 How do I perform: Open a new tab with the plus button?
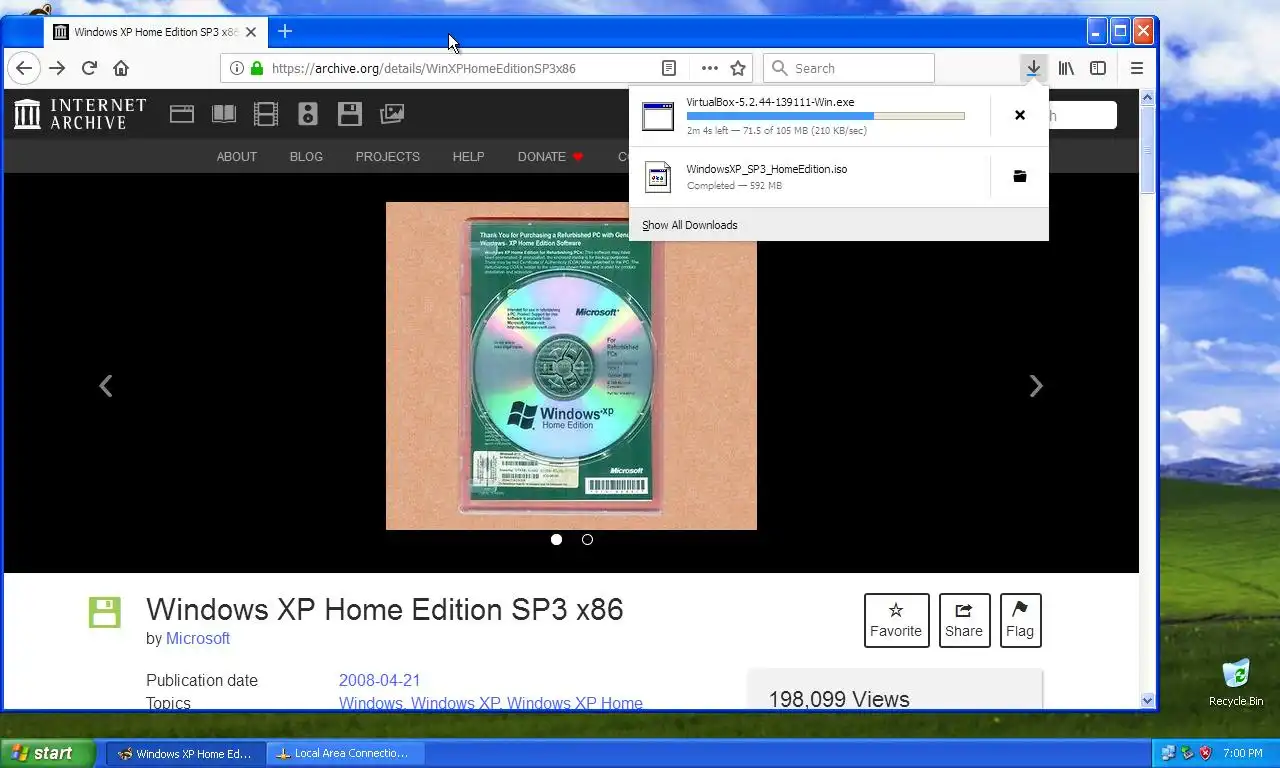point(285,31)
